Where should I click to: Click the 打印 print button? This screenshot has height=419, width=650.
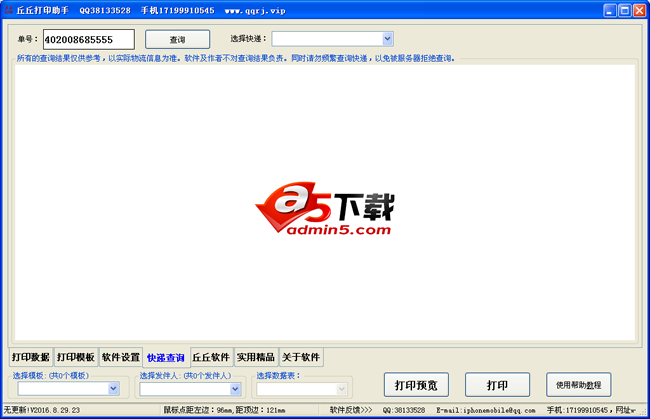pos(497,385)
